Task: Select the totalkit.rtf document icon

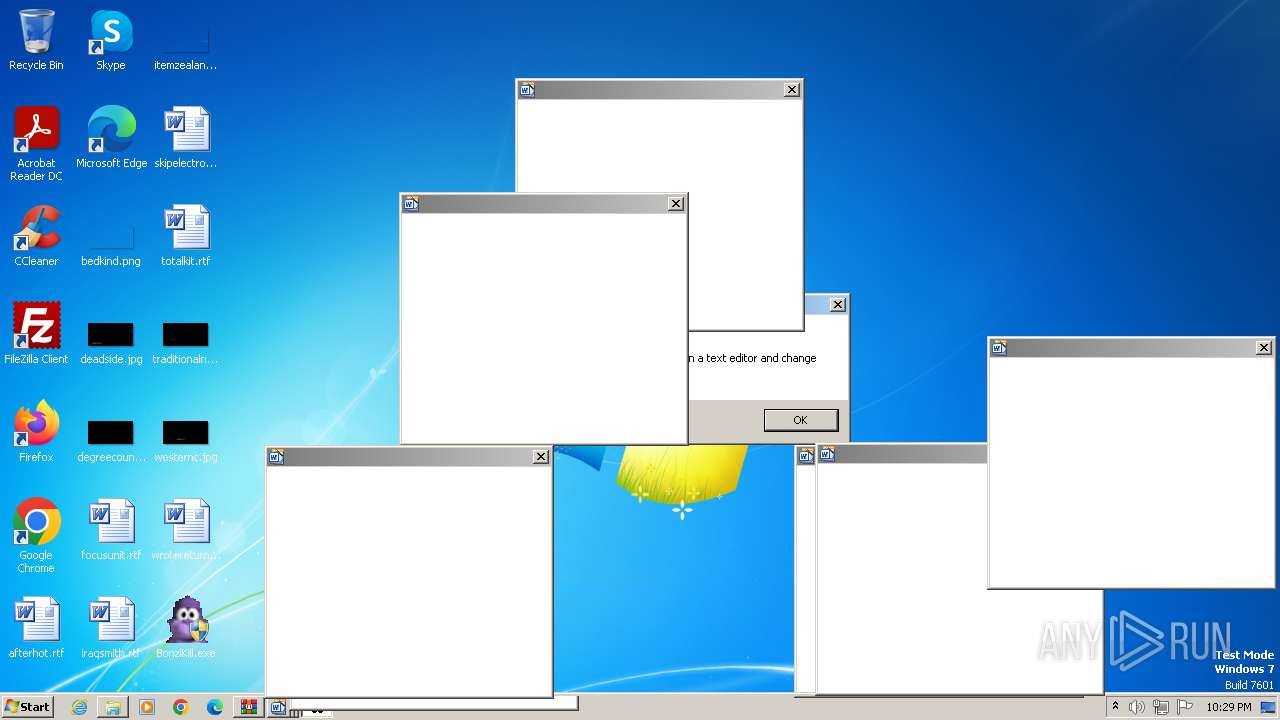Action: pos(185,236)
